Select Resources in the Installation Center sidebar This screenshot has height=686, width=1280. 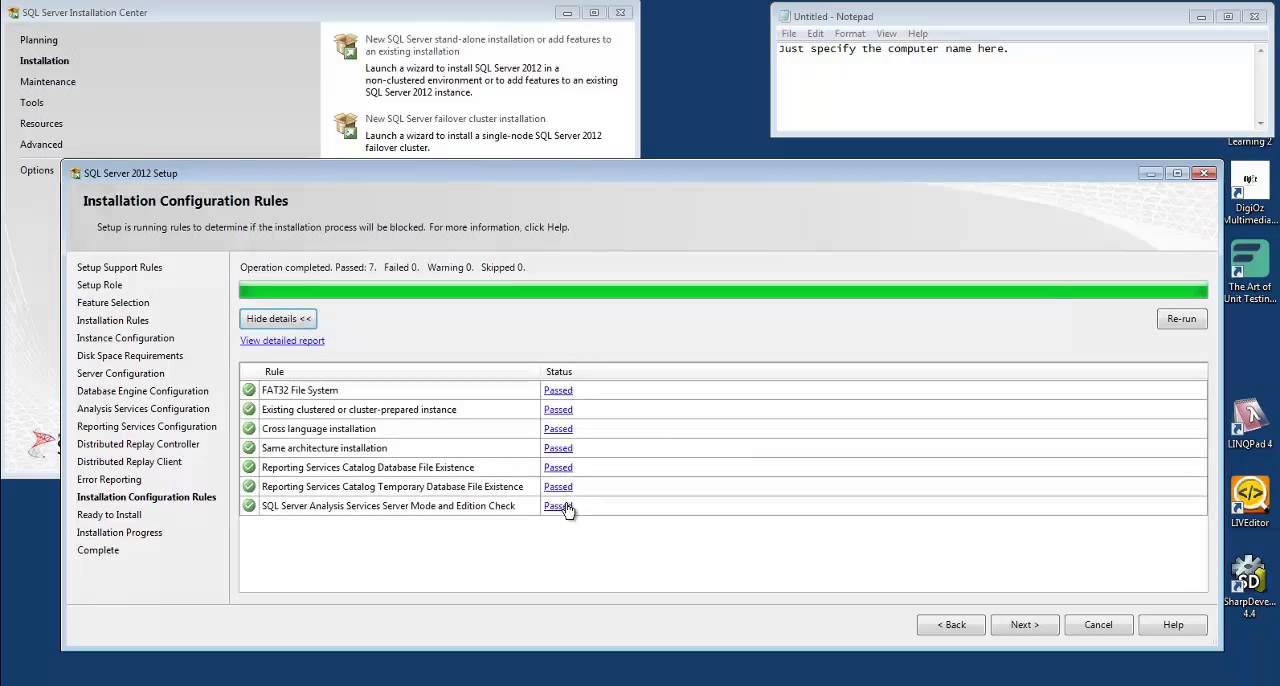point(41,124)
